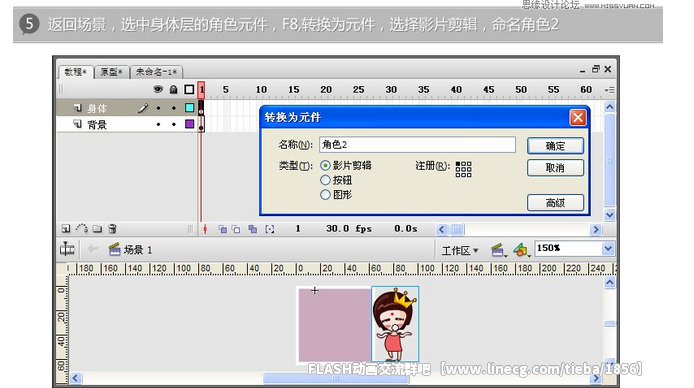The height and width of the screenshot is (388, 694).
Task: Select the 按钮 type radio button
Action: [x=325, y=180]
